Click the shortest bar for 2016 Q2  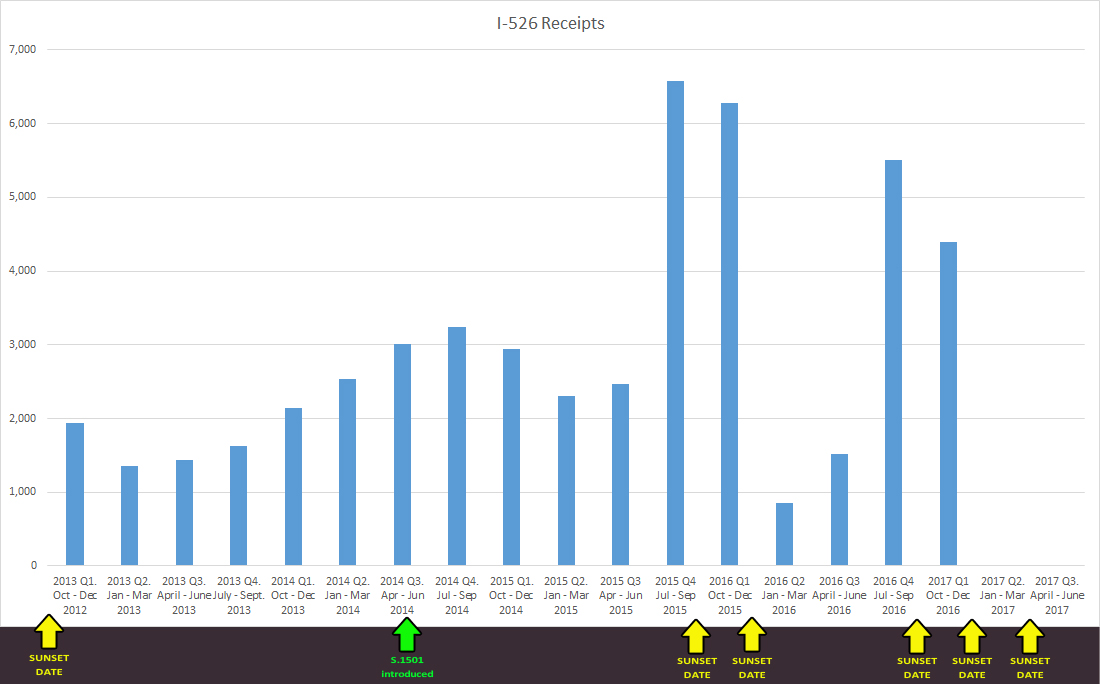point(784,534)
